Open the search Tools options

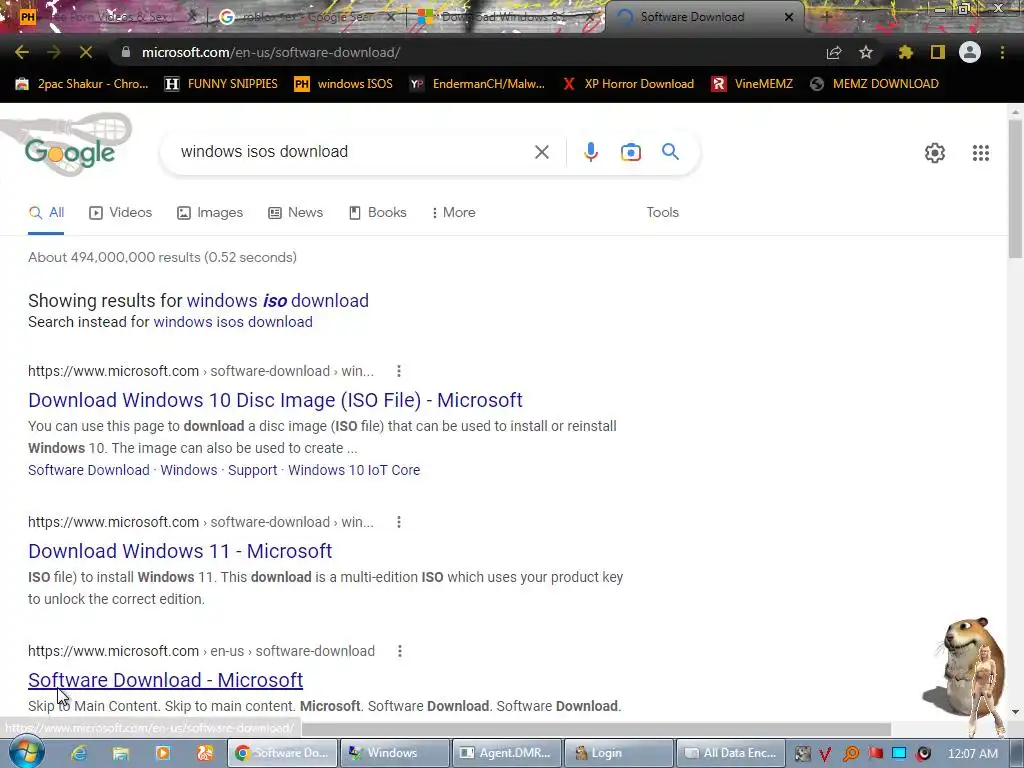pos(662,212)
